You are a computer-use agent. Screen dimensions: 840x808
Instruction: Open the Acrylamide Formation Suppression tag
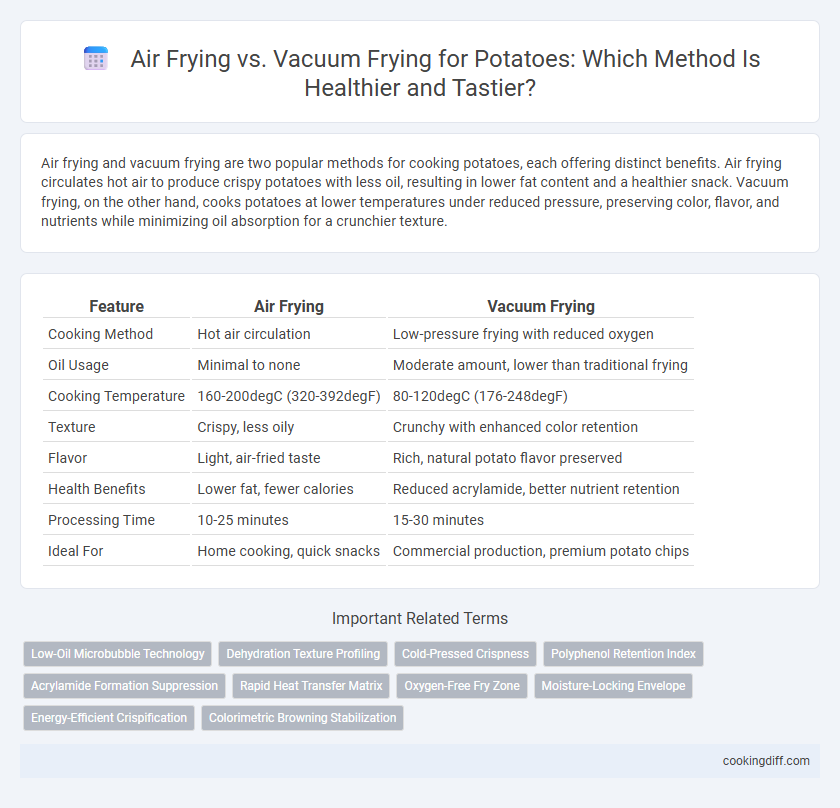124,686
